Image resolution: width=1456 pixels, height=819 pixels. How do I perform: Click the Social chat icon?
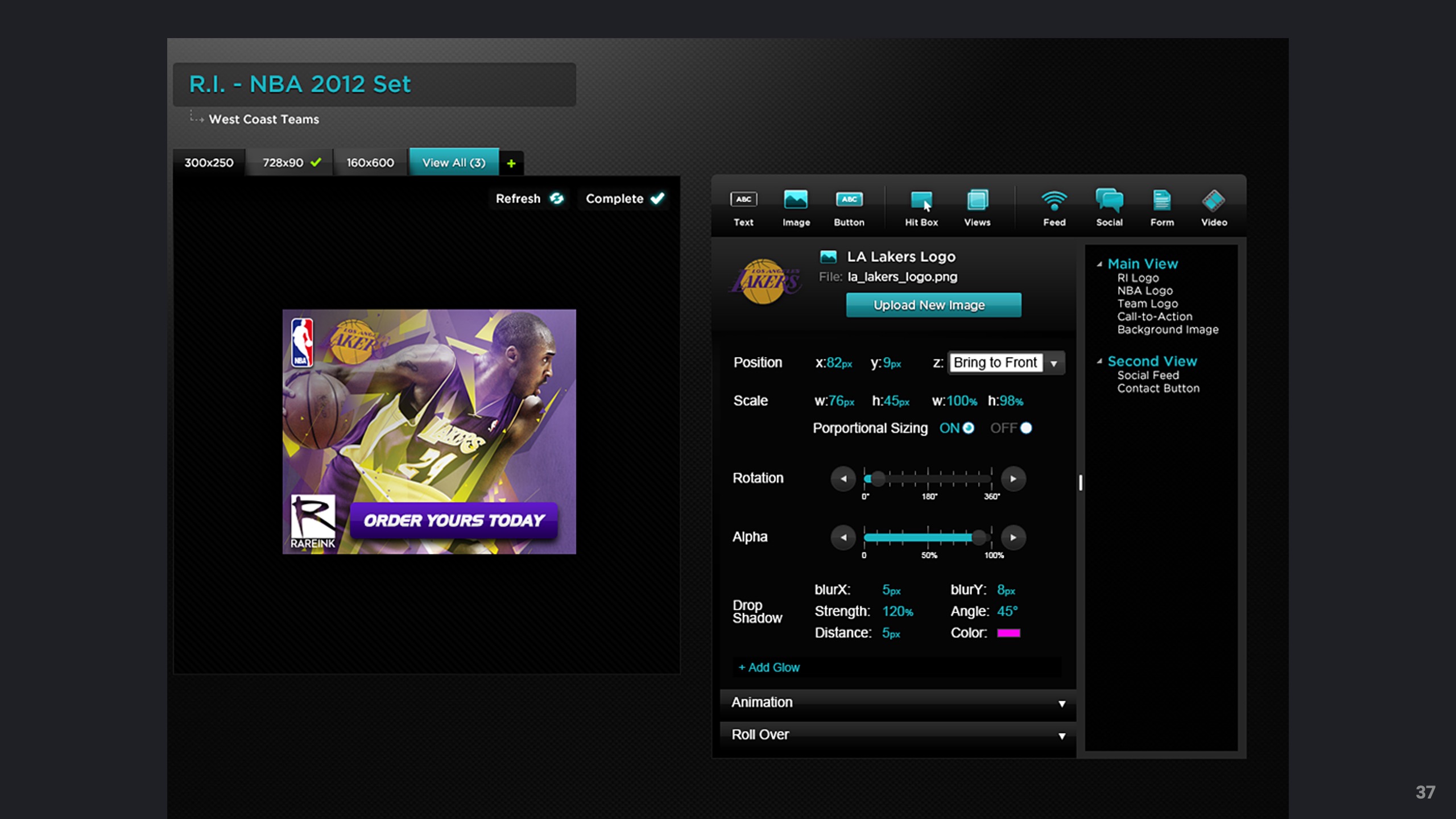coord(1109,200)
